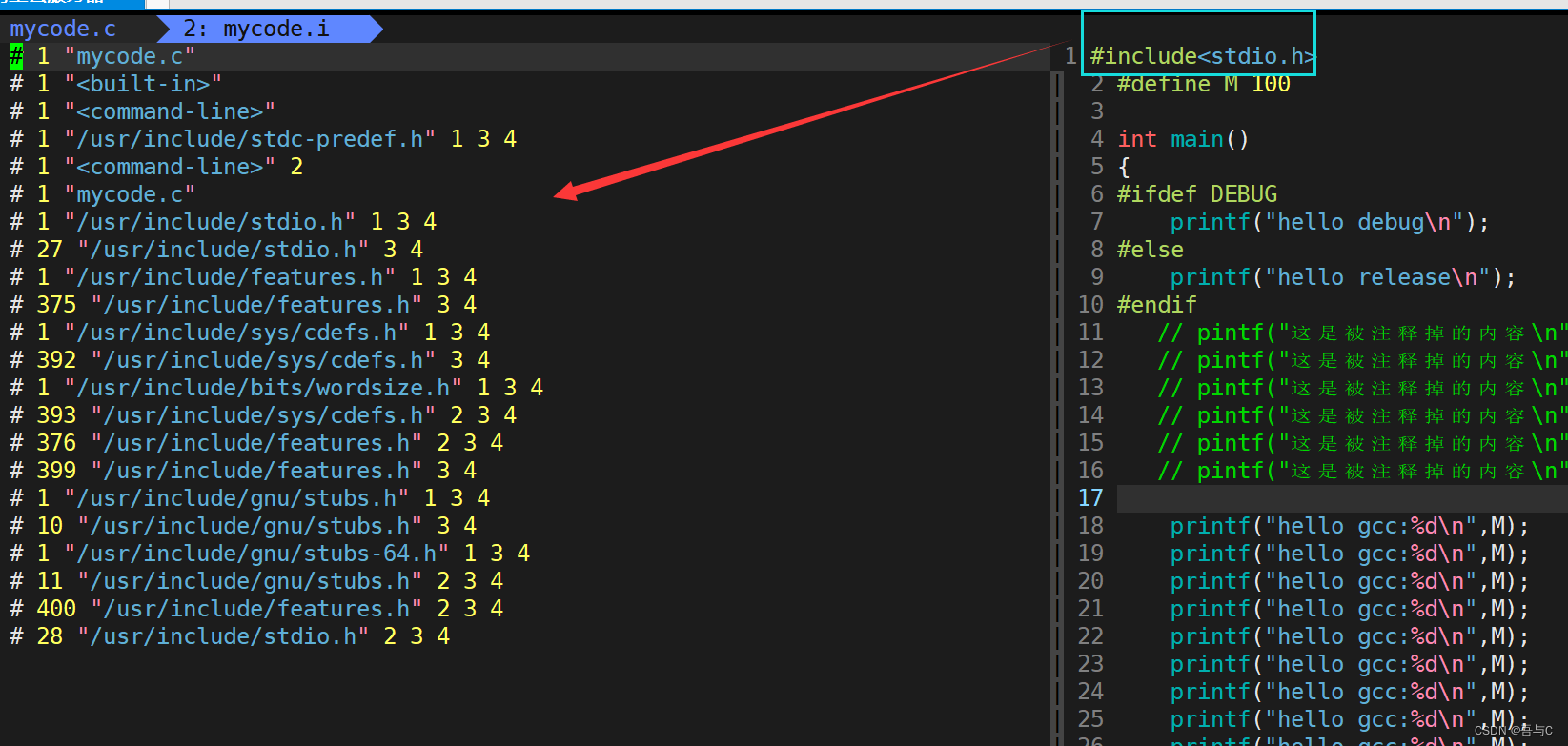1568x746 pixels.
Task: Click the line '# 399 "/usr/include/features.h" 3 4'
Action: pos(243,471)
